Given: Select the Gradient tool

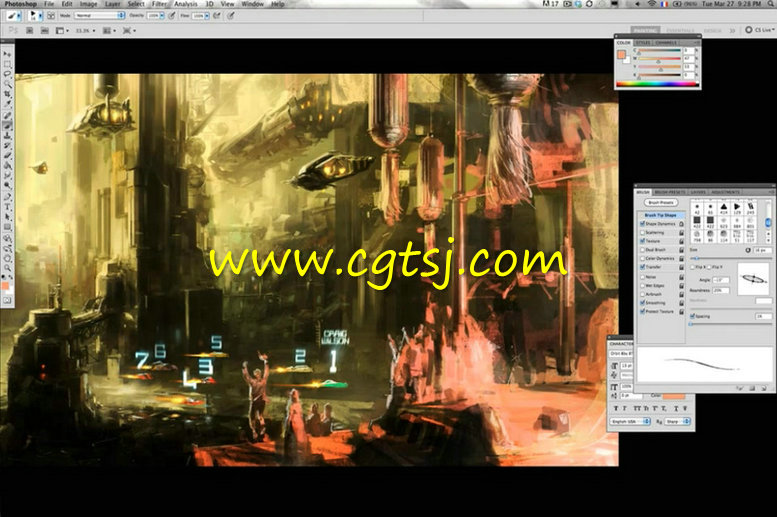Looking at the screenshot, I should (7, 165).
